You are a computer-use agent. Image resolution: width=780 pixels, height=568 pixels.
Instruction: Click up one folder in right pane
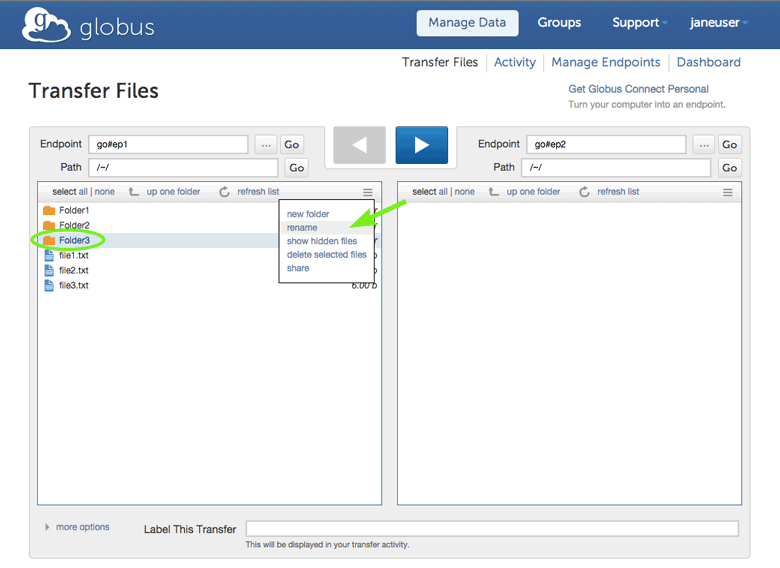click(533, 191)
